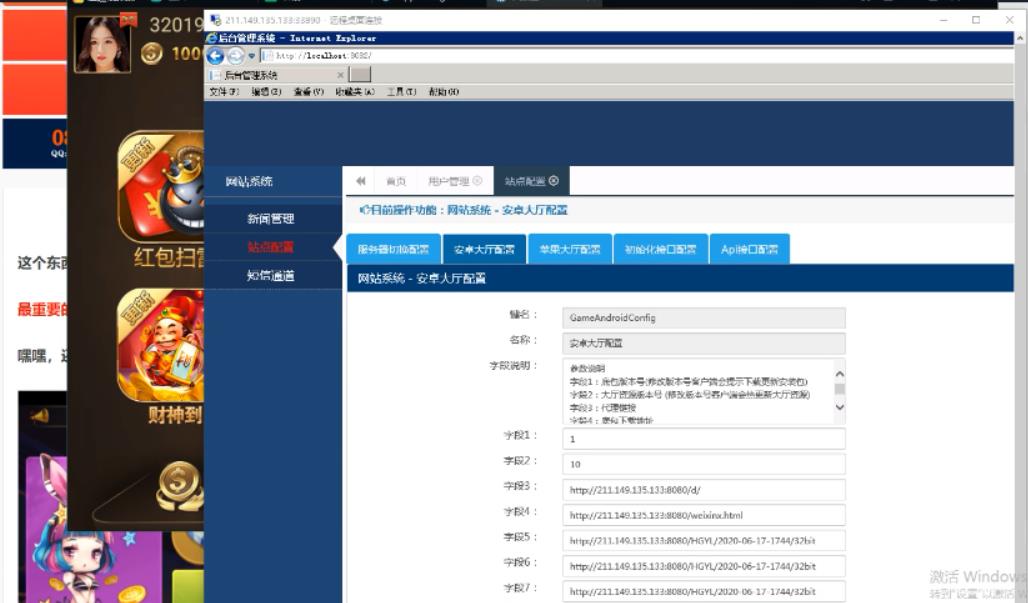Click the gold coin icon beside balance
The height and width of the screenshot is (603, 1028).
[x=152, y=54]
